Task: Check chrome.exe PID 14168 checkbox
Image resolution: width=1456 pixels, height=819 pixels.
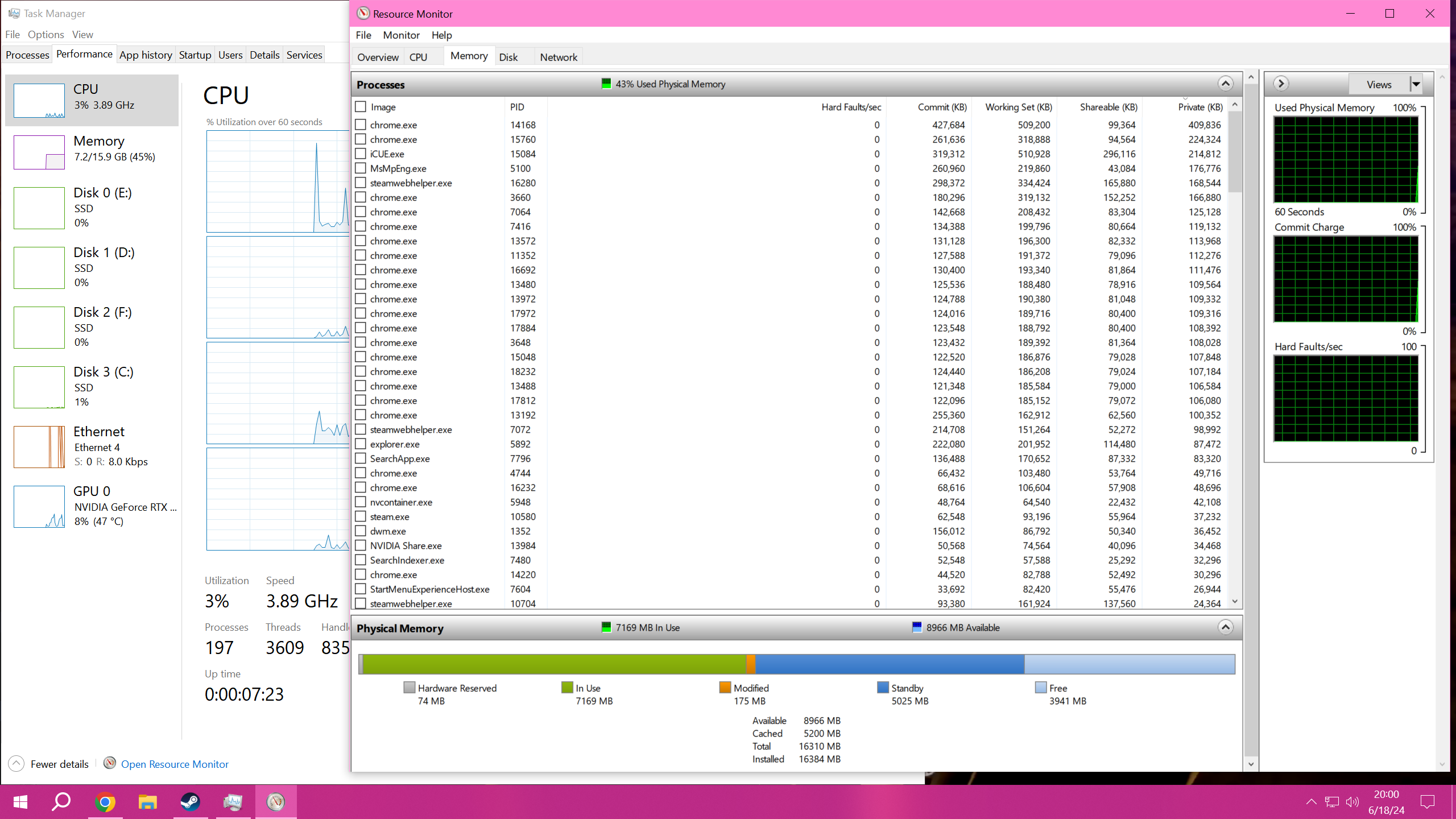Action: [x=361, y=125]
